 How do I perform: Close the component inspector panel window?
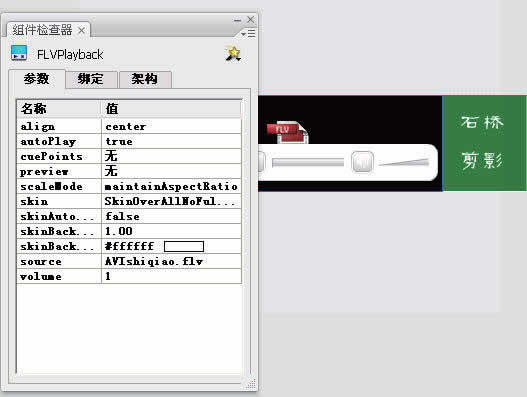251,20
